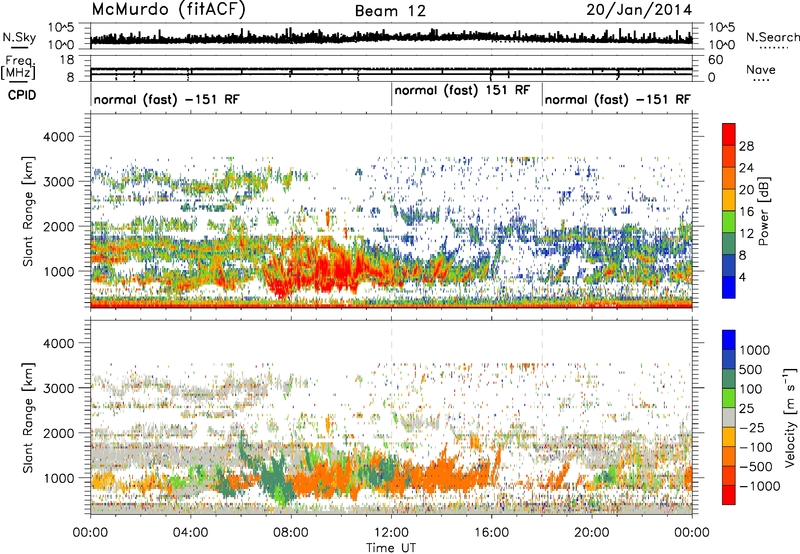Click the red bottom segment of velocity colorbar
800x554 pixels.
click(729, 495)
